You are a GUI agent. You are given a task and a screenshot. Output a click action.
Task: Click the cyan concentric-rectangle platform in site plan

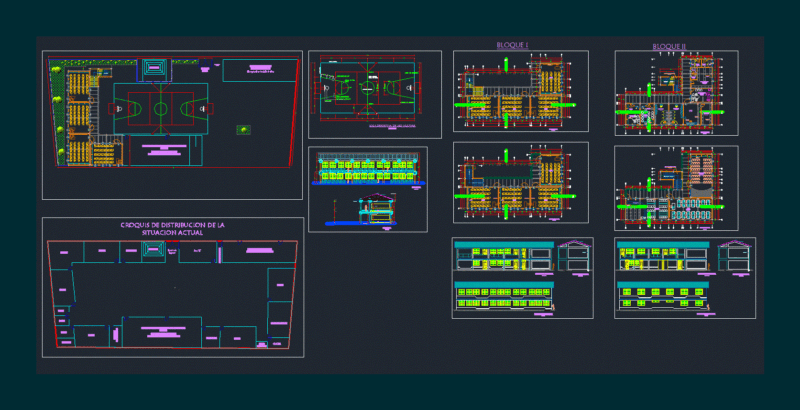point(154,68)
